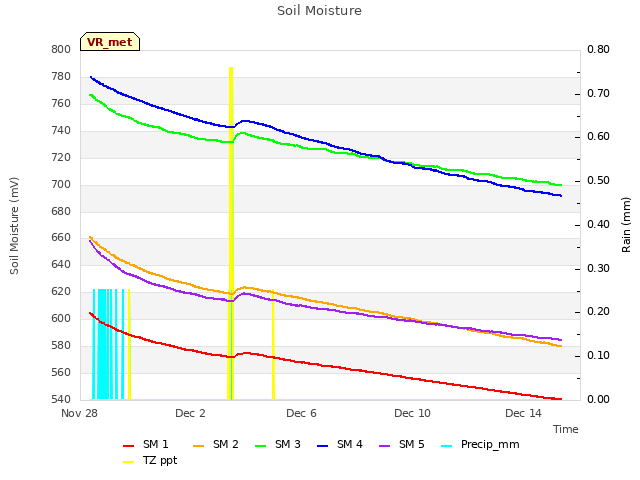Toggle SM 2 series in legend
This screenshot has width=640, height=480.
(216, 444)
